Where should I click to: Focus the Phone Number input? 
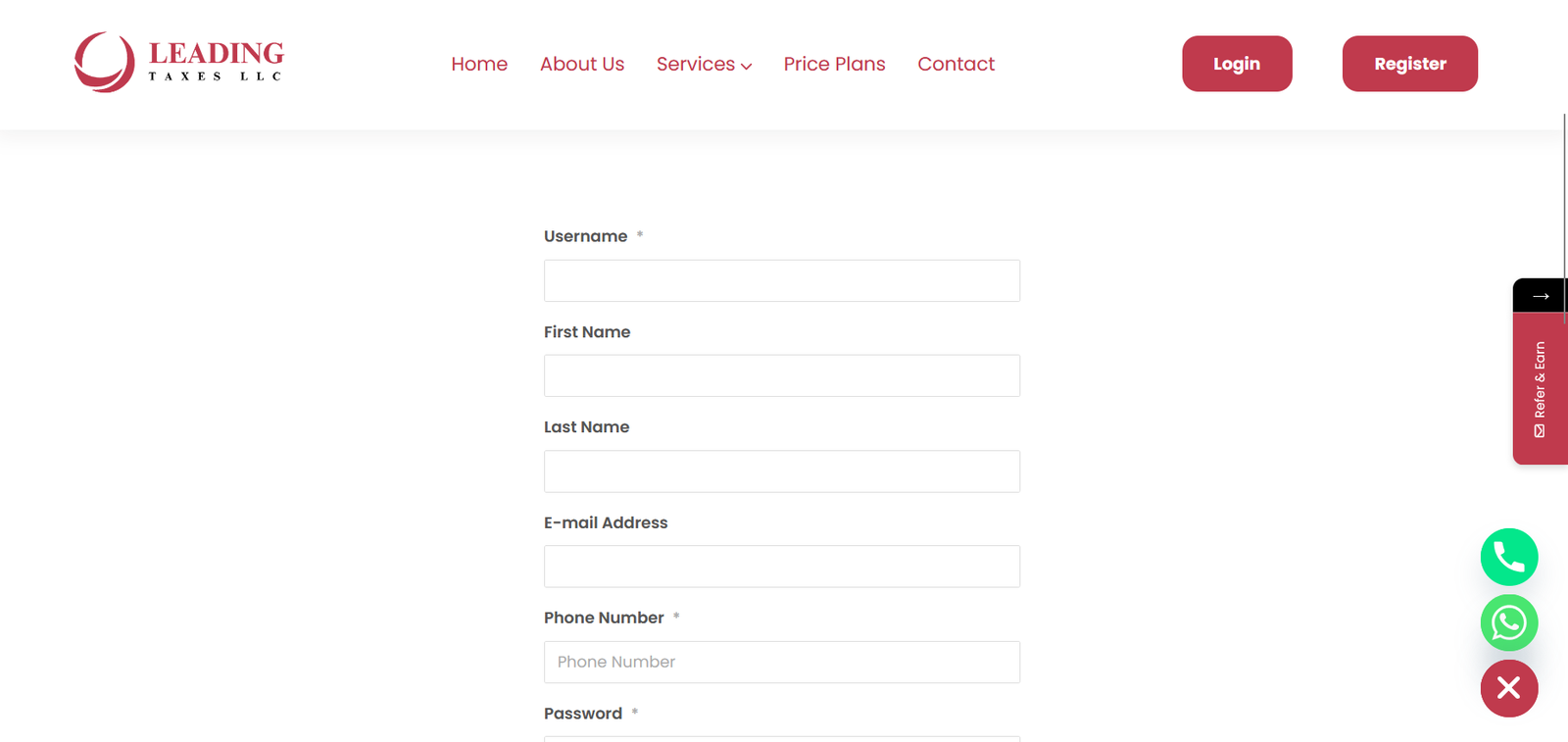coord(781,663)
